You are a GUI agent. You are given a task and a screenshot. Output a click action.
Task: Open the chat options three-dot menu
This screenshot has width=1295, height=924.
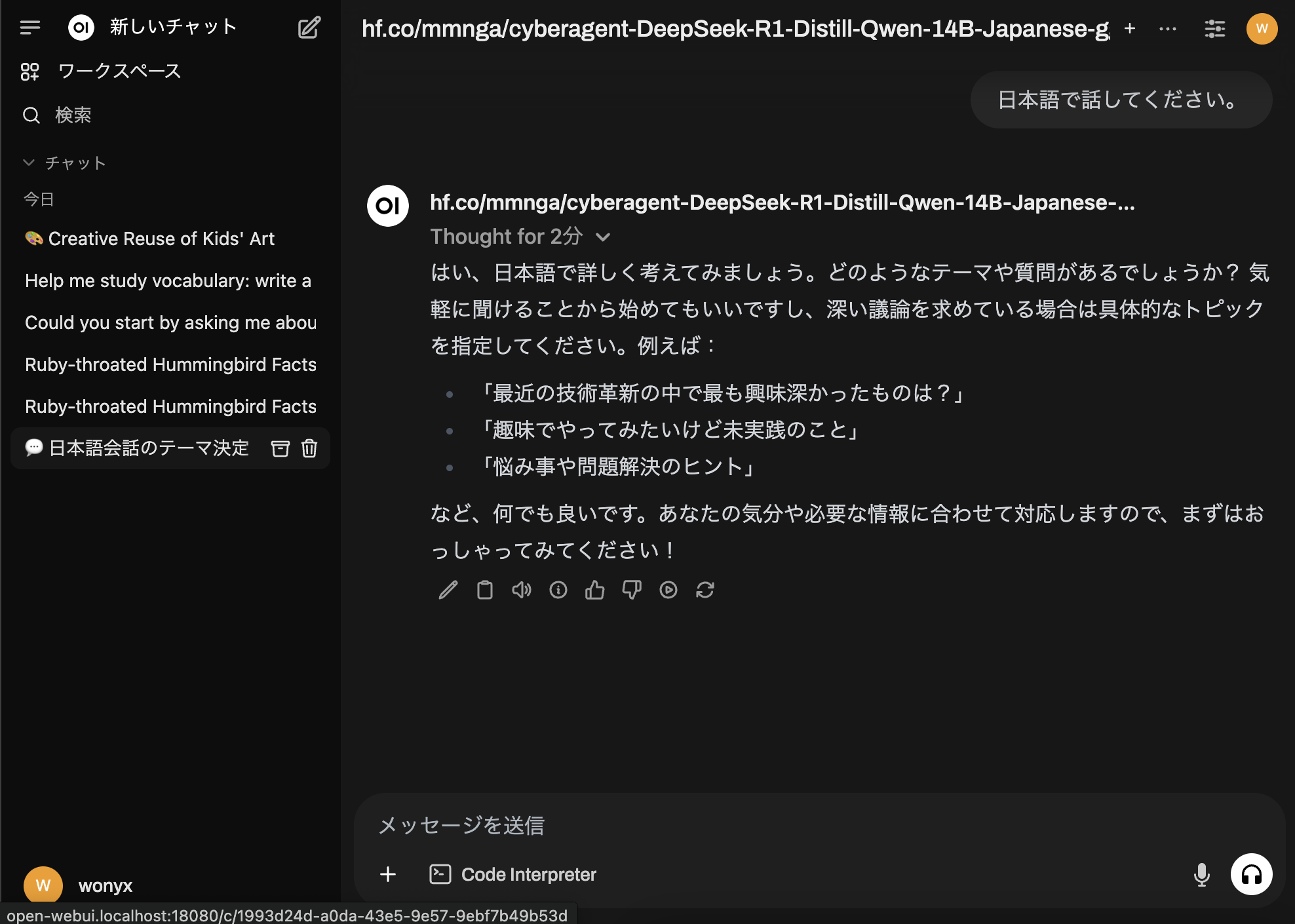(1168, 29)
